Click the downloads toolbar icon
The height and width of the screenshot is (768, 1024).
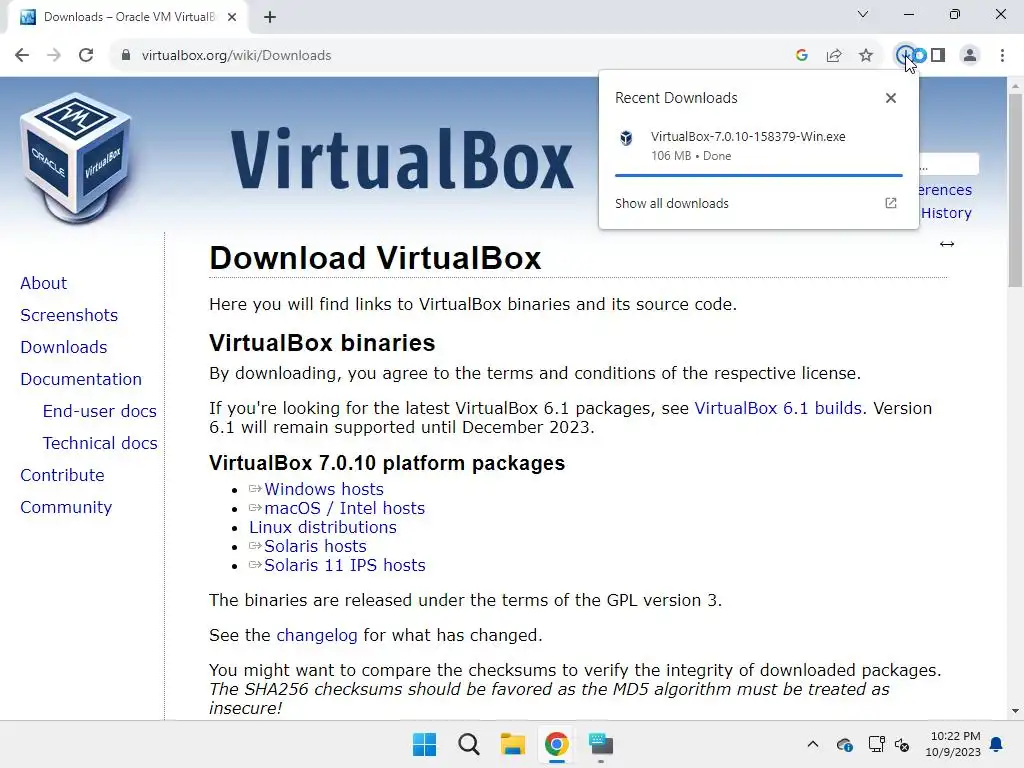(x=904, y=56)
